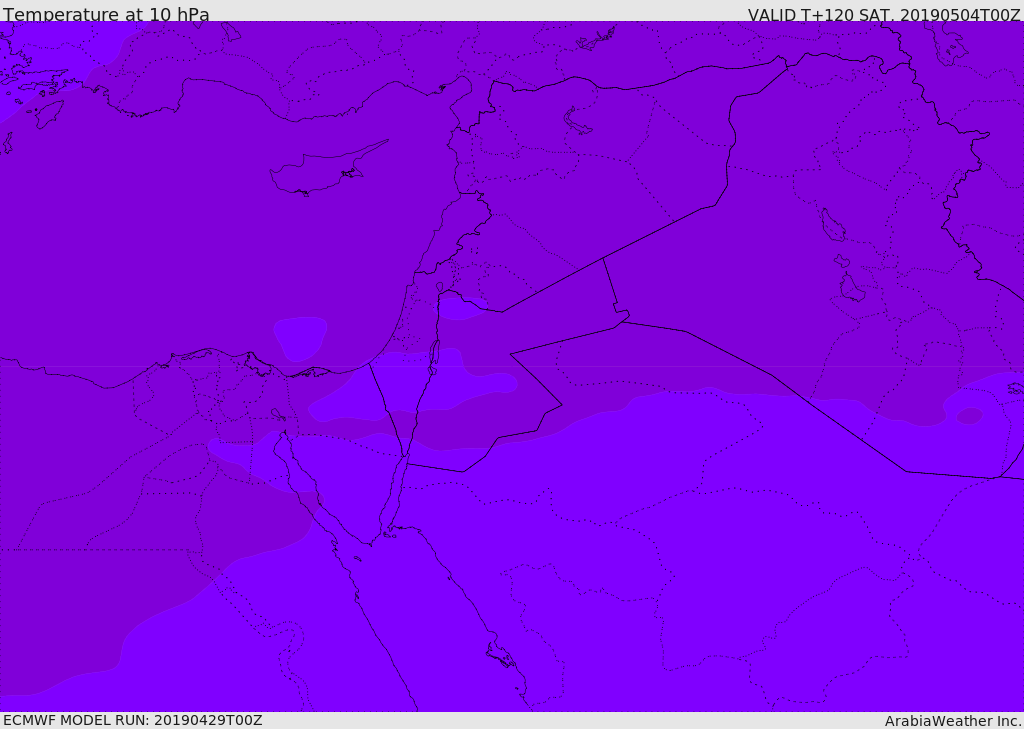Click the light violet patch south of Cyprus
The image size is (1024, 729).
[x=300, y=336]
